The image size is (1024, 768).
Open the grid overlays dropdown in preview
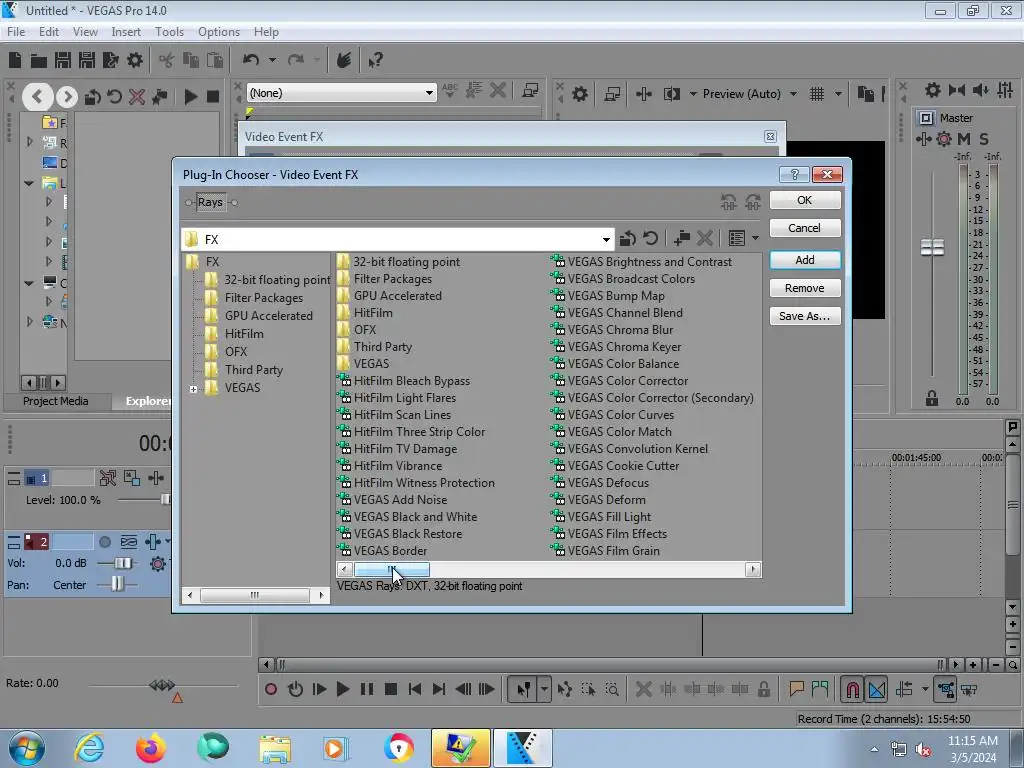(x=837, y=94)
